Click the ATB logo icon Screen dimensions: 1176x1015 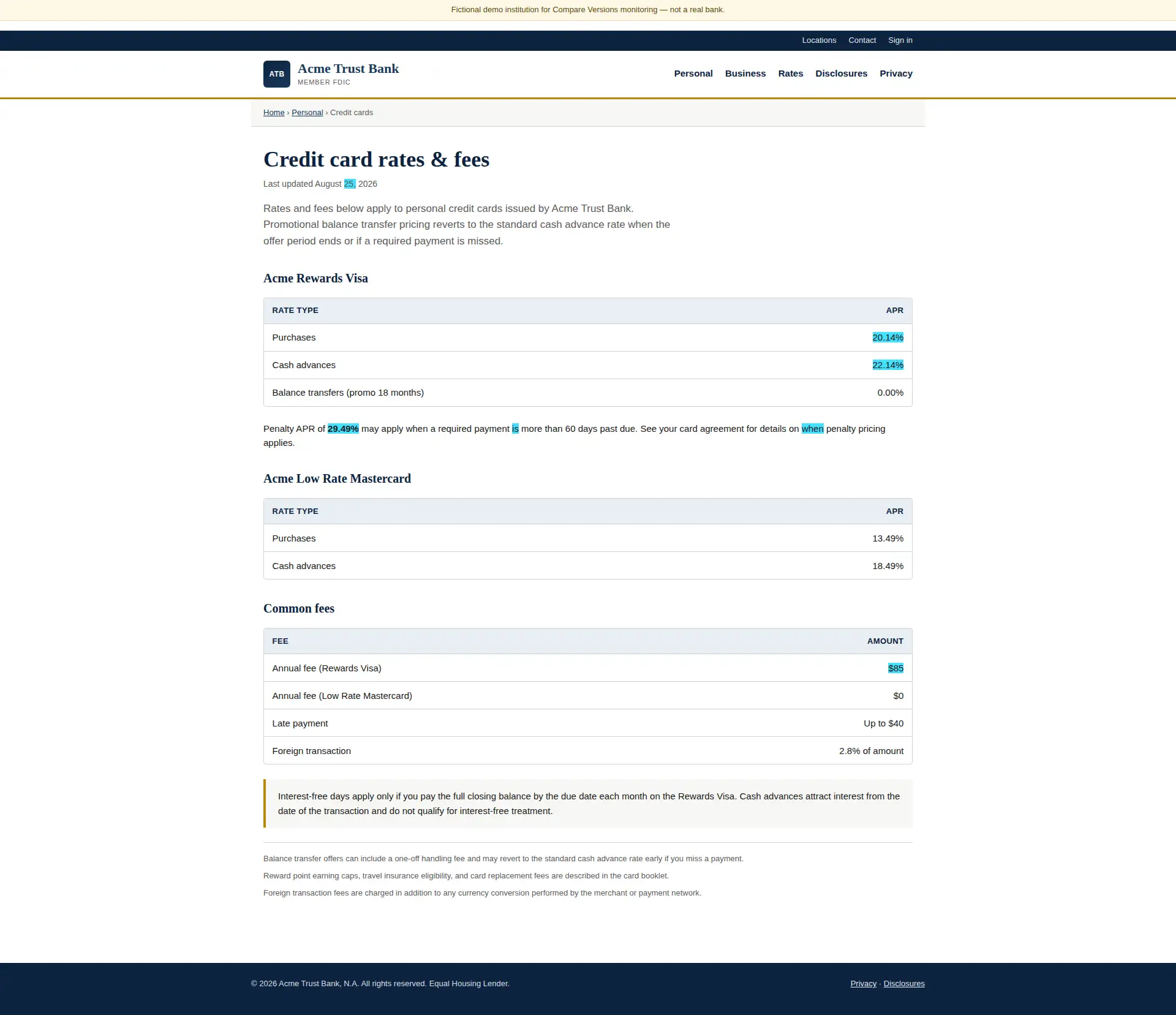tap(277, 74)
